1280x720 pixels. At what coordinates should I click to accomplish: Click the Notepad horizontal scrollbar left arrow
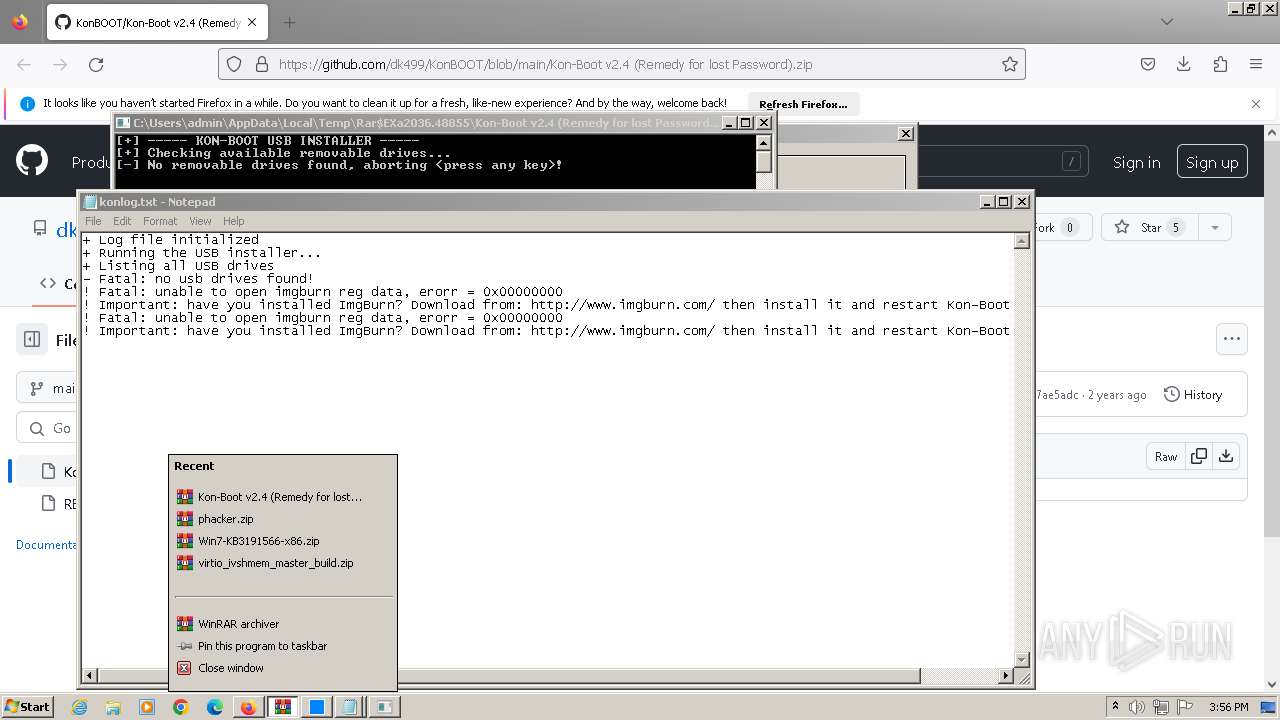[90, 676]
